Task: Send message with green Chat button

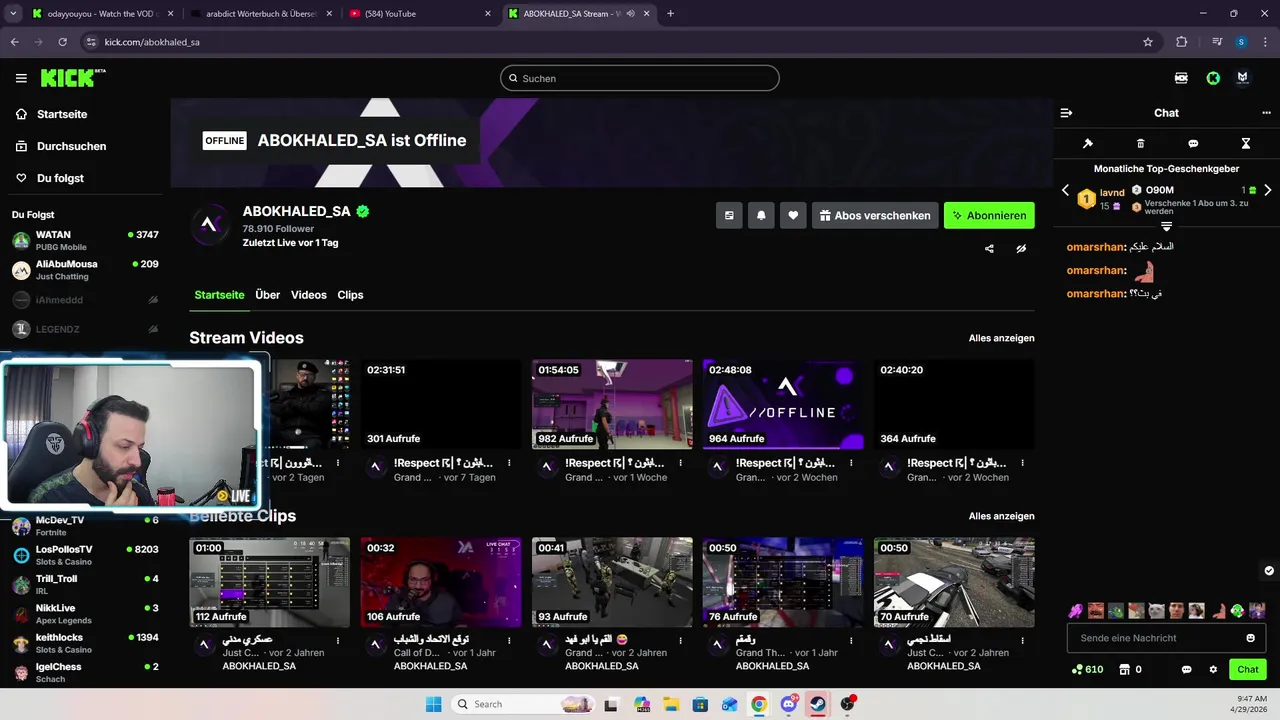Action: click(x=1248, y=670)
